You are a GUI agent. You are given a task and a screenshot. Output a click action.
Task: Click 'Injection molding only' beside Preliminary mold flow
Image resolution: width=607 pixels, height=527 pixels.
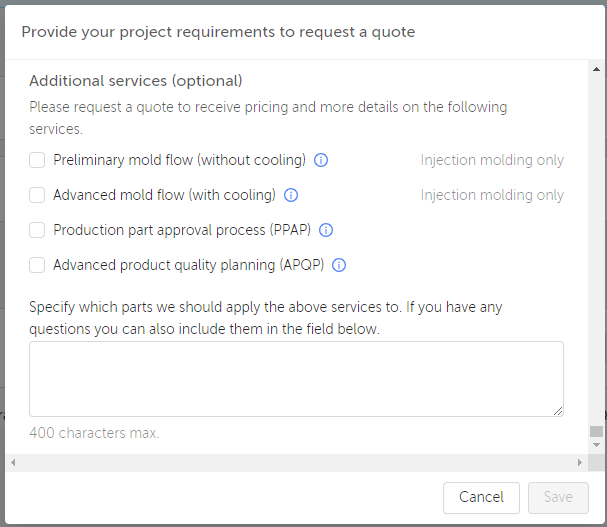(x=492, y=160)
